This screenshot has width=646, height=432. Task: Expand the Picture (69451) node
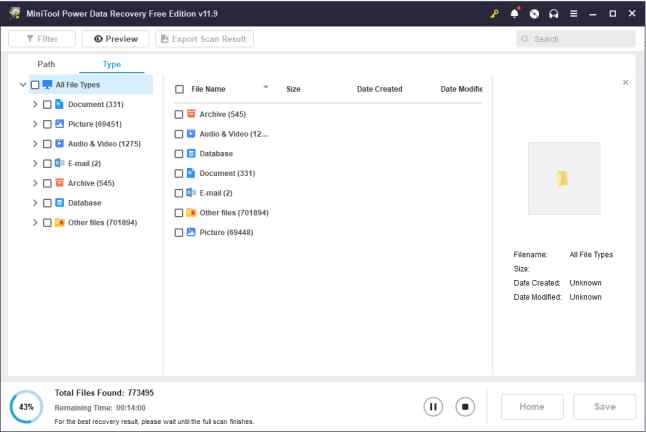click(35, 124)
